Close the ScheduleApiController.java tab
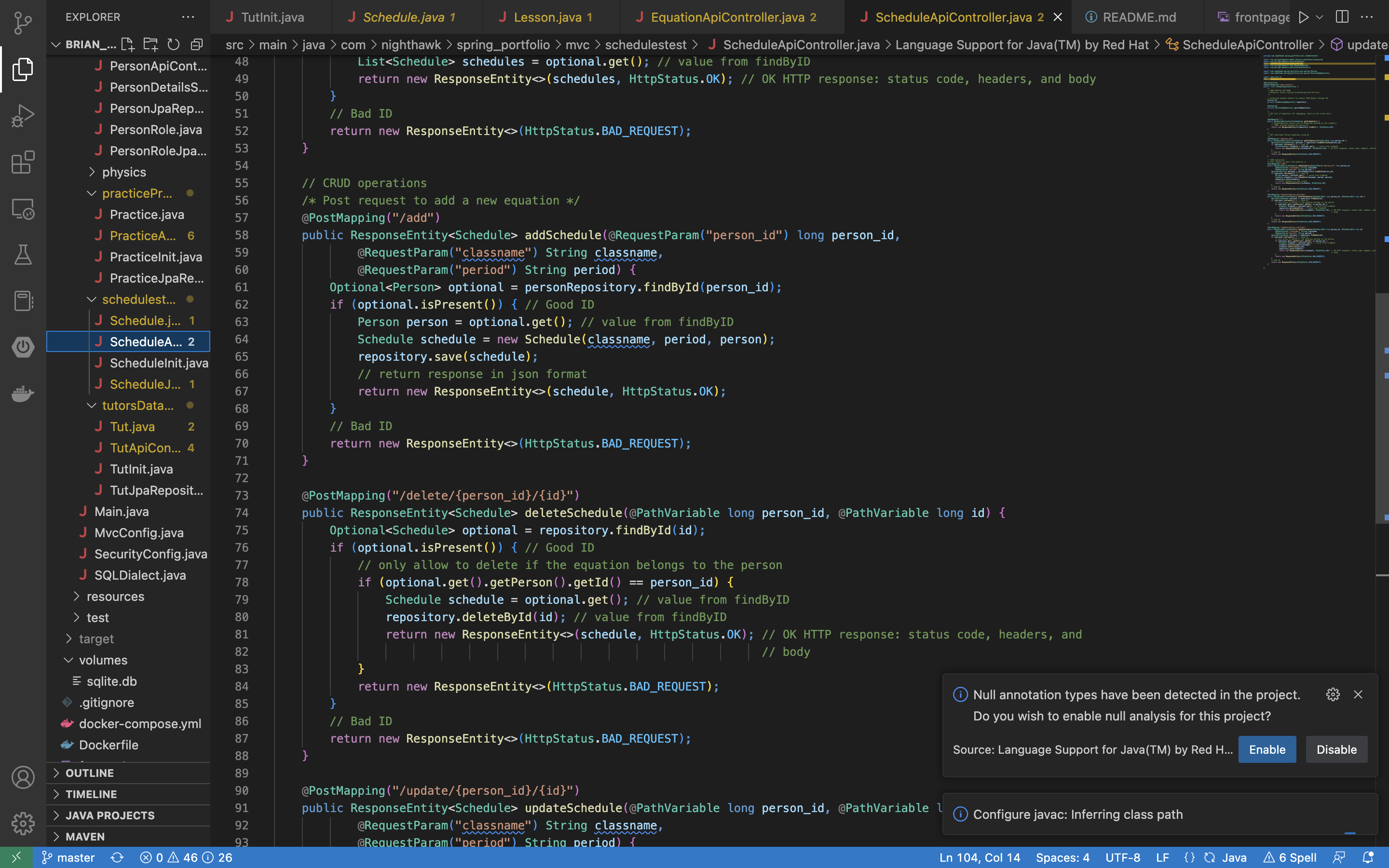 [1058, 17]
